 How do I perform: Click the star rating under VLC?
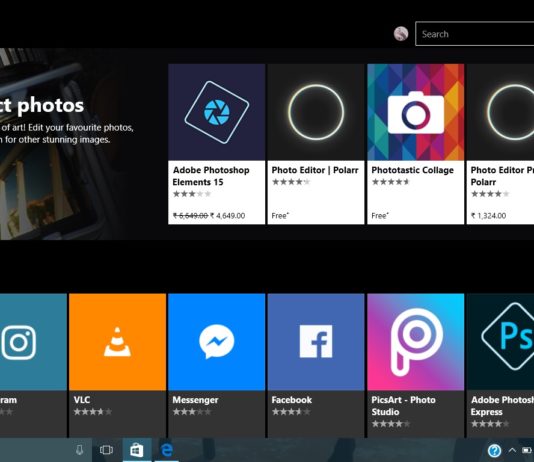(x=93, y=412)
